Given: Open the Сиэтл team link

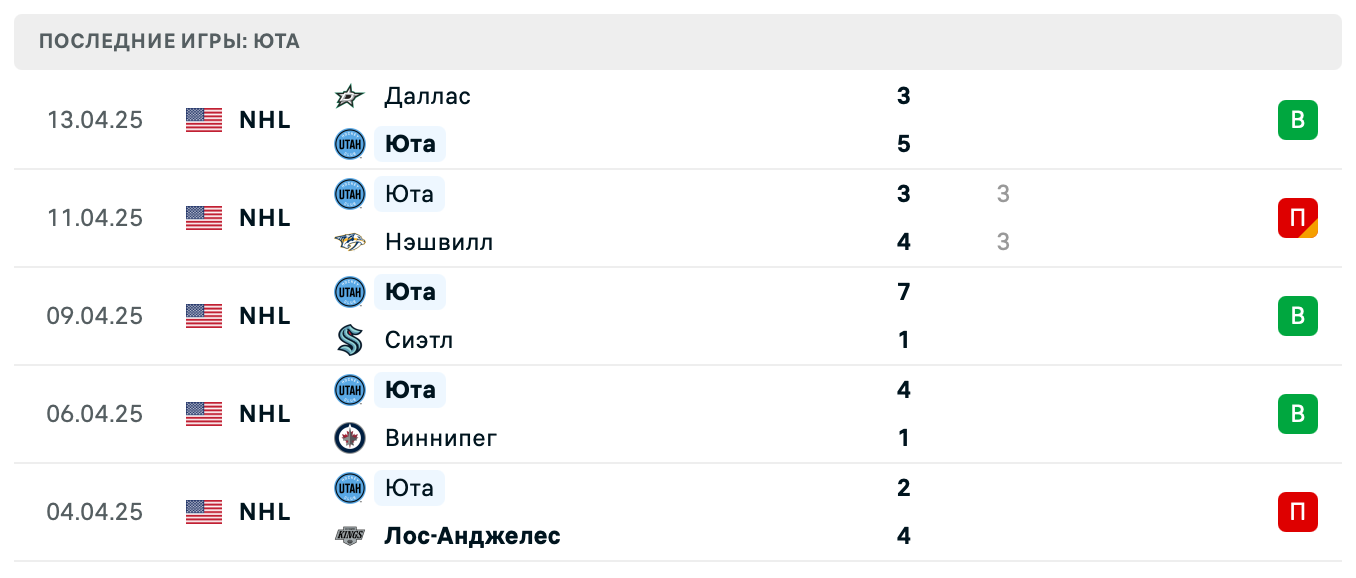Looking at the screenshot, I should pyautogui.click(x=418, y=341).
